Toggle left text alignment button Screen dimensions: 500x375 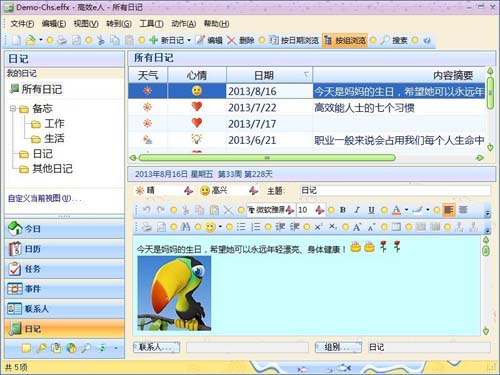pyautogui.click(x=449, y=210)
